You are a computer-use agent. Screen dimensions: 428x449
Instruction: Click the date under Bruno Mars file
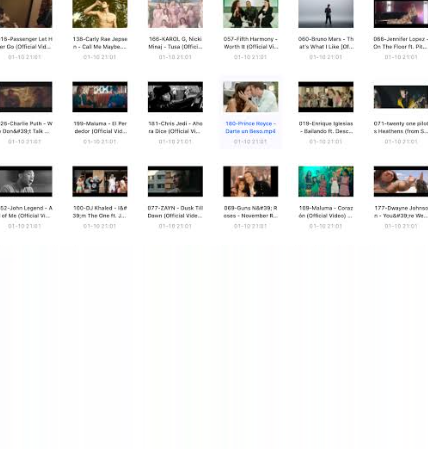coord(326,57)
